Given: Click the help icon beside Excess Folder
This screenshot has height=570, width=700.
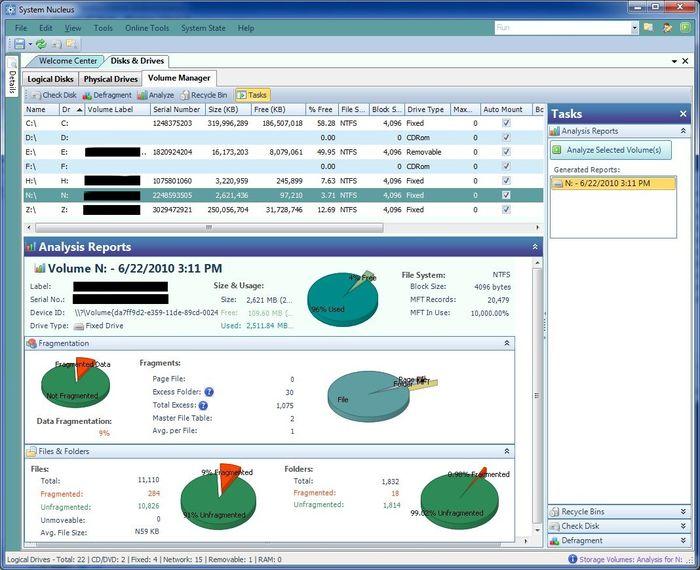Looking at the screenshot, I should 209,392.
